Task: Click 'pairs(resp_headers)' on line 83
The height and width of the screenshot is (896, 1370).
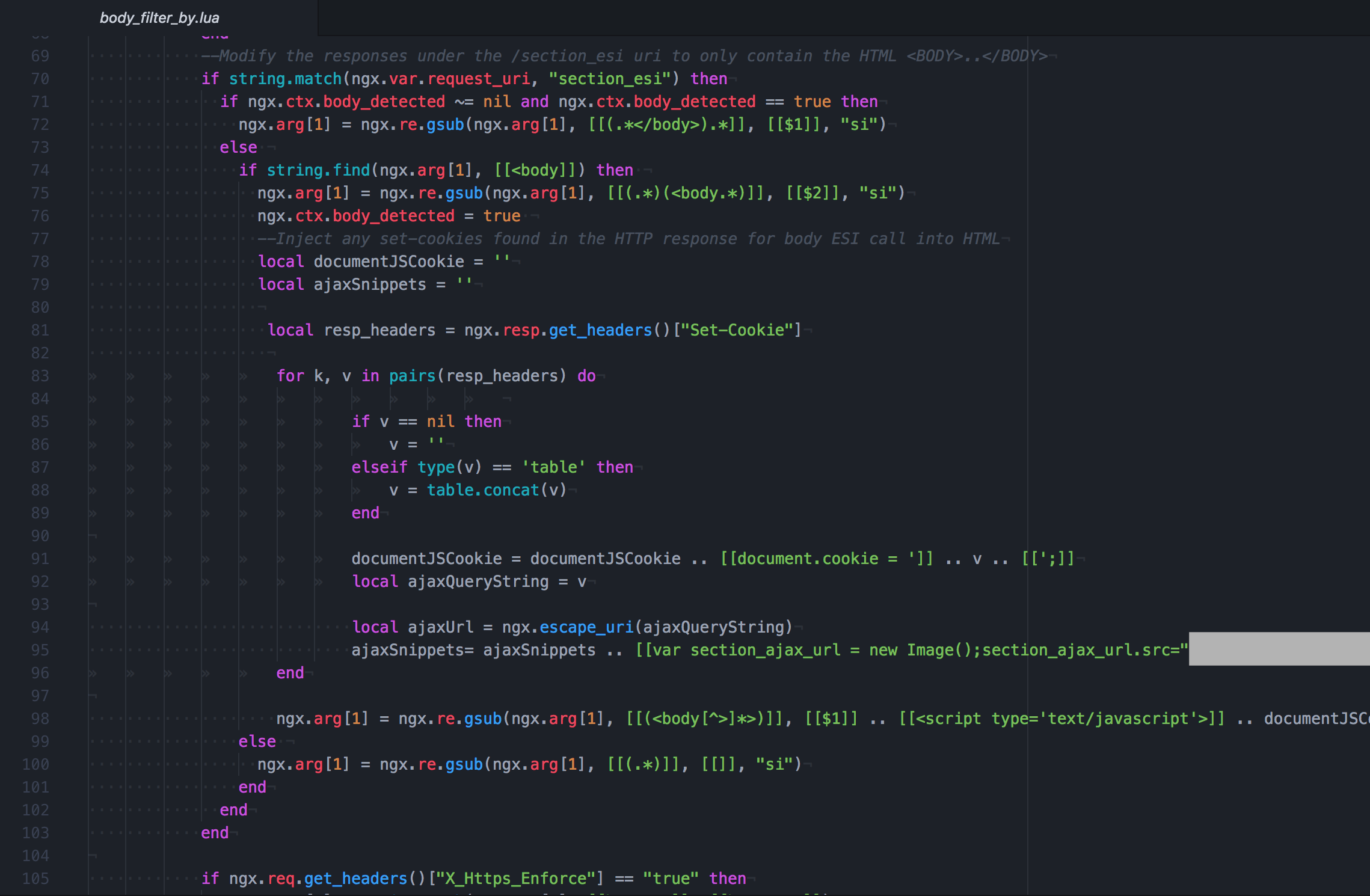Action: [478, 376]
